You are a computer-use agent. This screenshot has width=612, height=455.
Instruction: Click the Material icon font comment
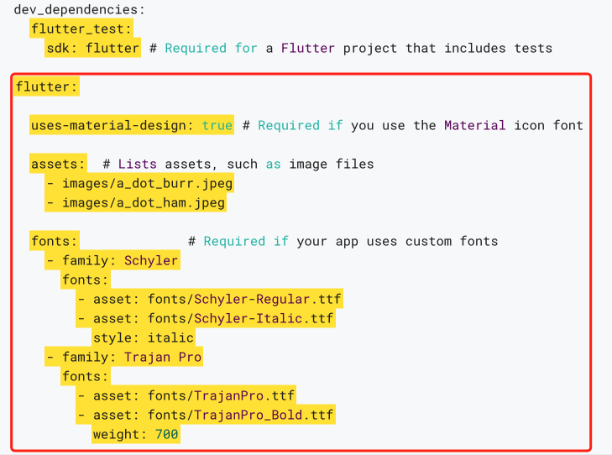coord(413,125)
